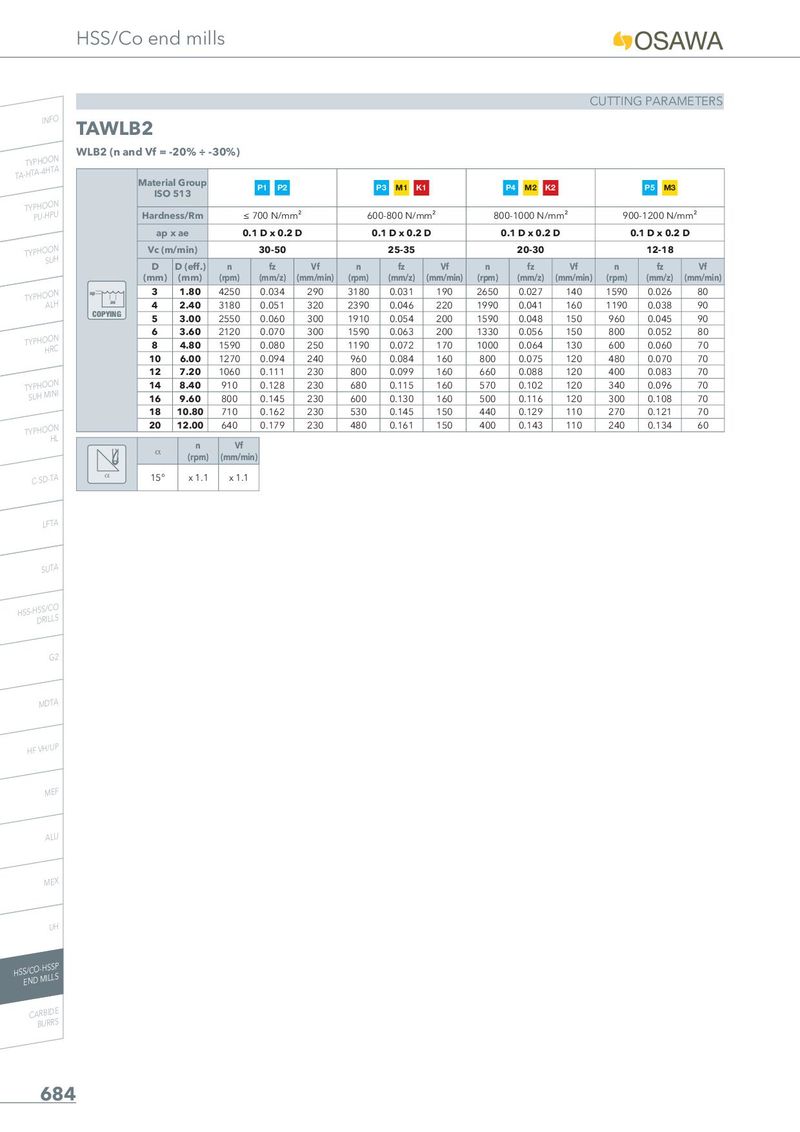Click the D (eff.) value 1.80
This screenshot has height=1132, width=800.
(190, 292)
